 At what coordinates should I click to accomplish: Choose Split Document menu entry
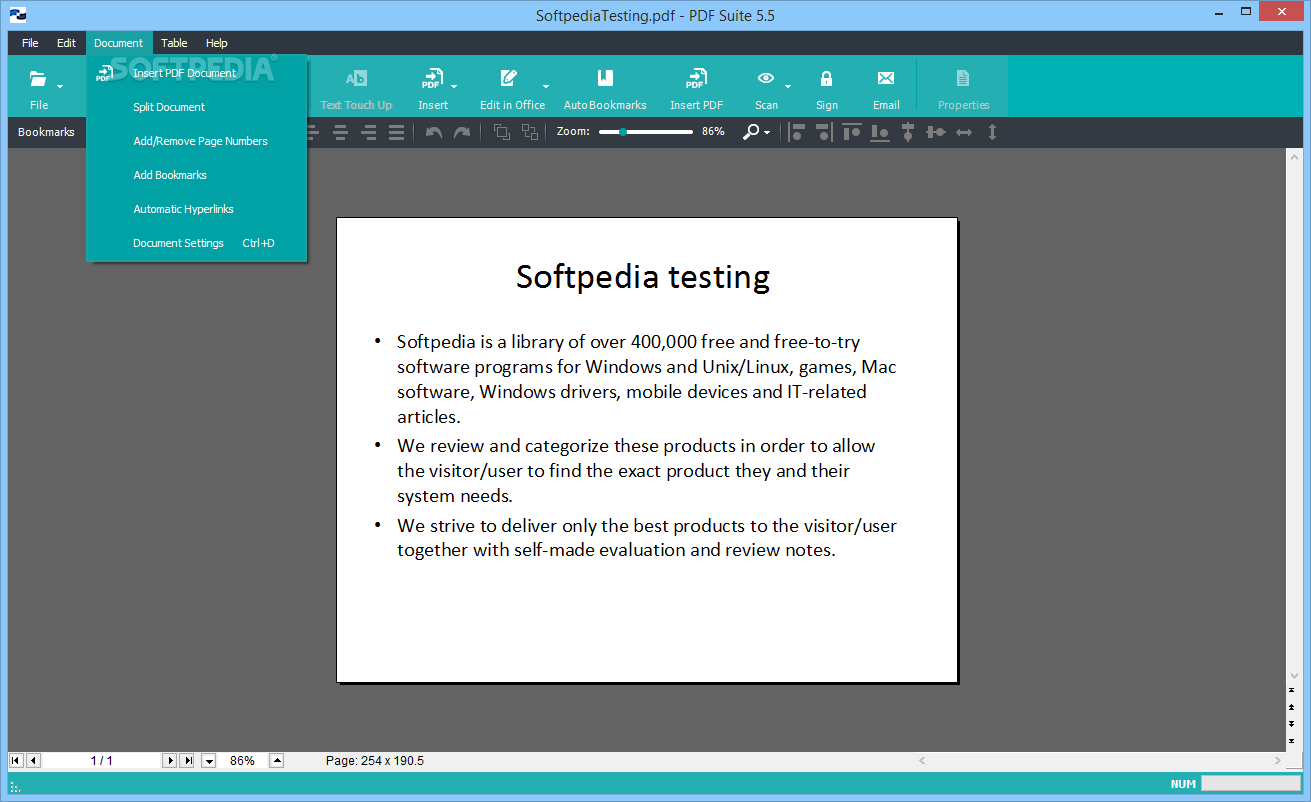196,107
